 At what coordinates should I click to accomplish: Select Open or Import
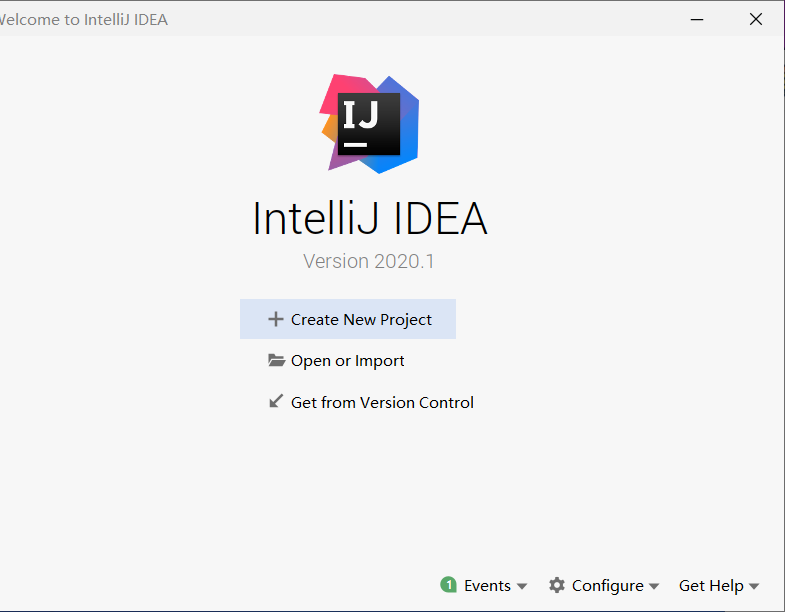(x=348, y=361)
